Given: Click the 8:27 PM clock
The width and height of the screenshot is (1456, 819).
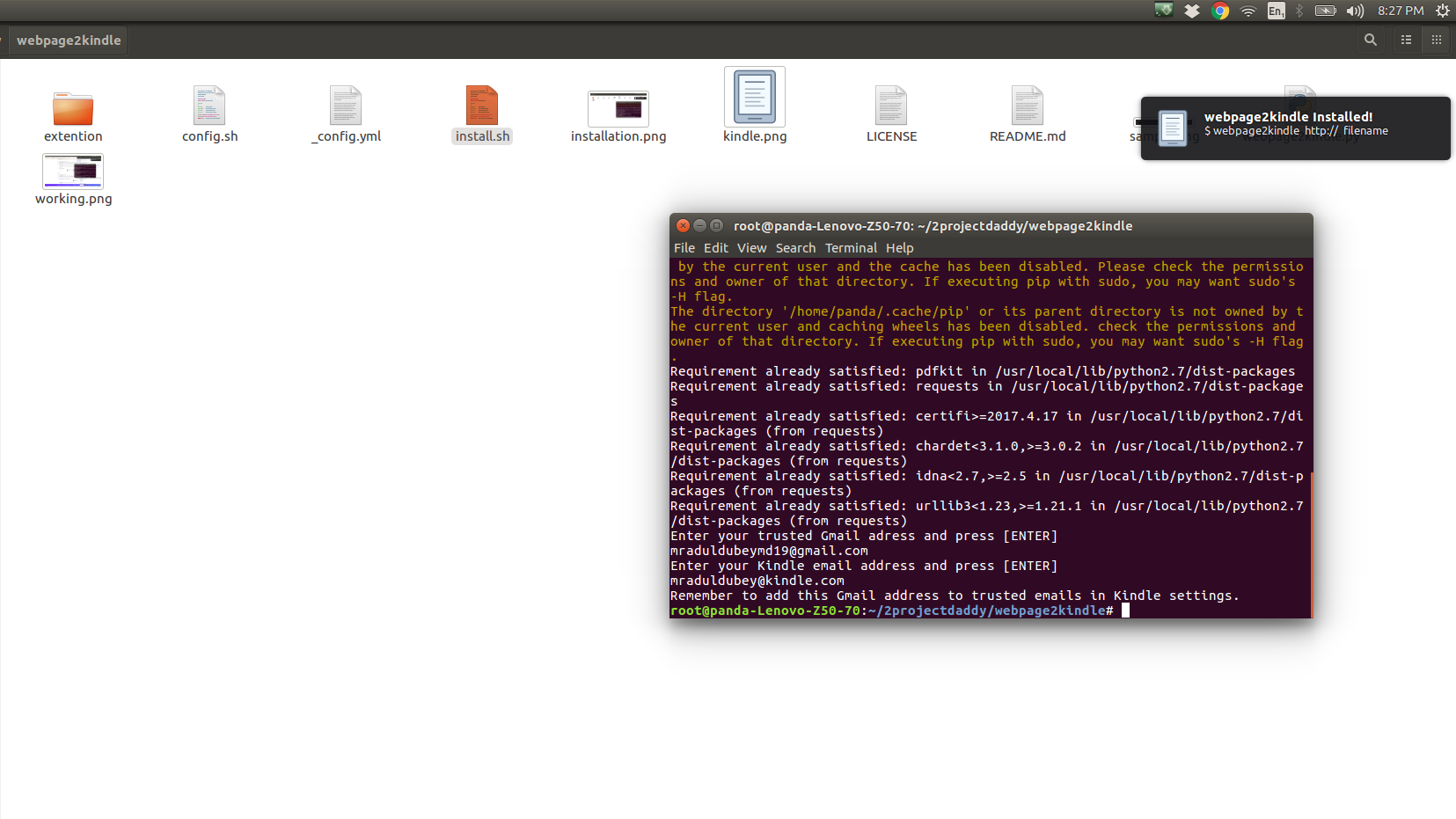Looking at the screenshot, I should point(1401,11).
